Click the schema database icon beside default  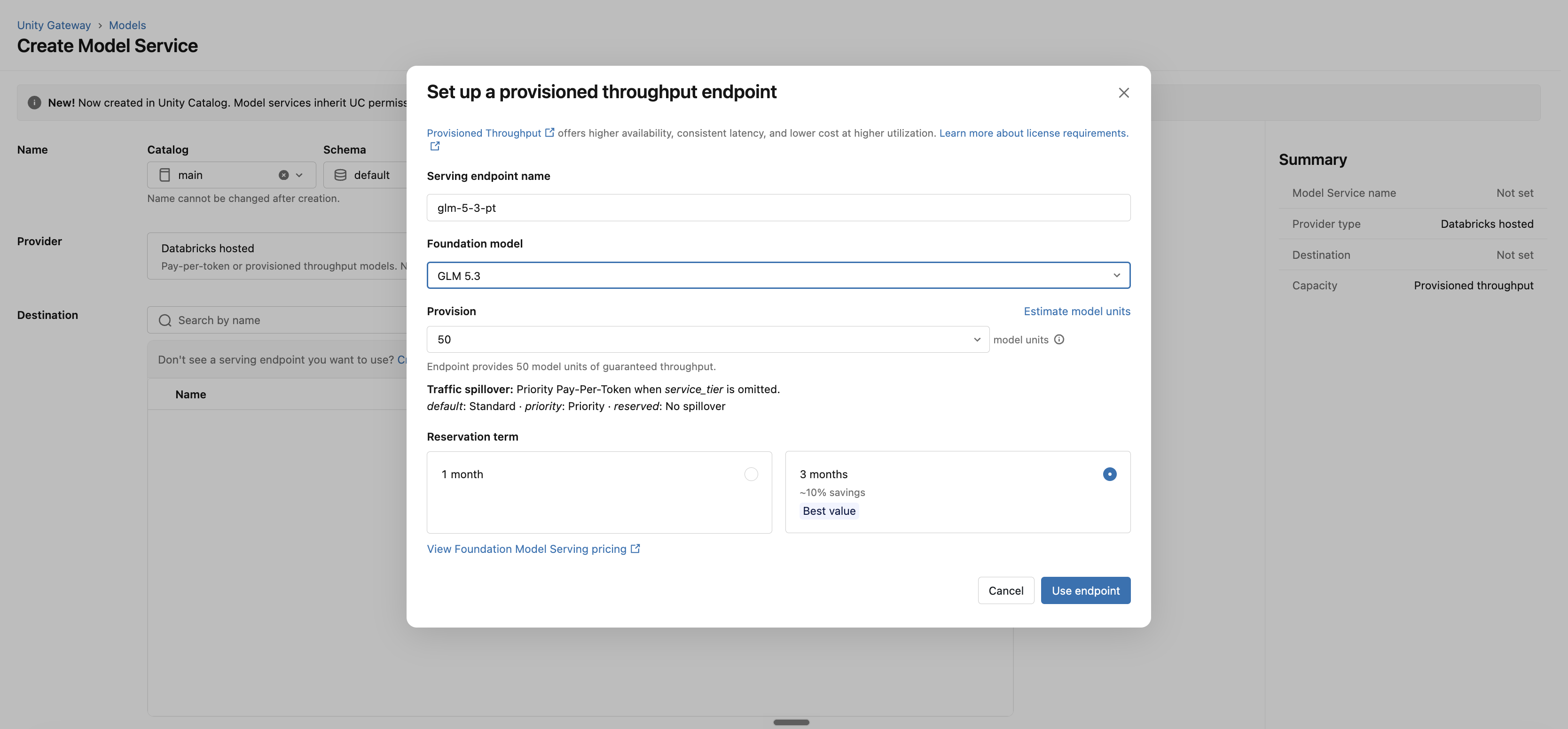(340, 175)
